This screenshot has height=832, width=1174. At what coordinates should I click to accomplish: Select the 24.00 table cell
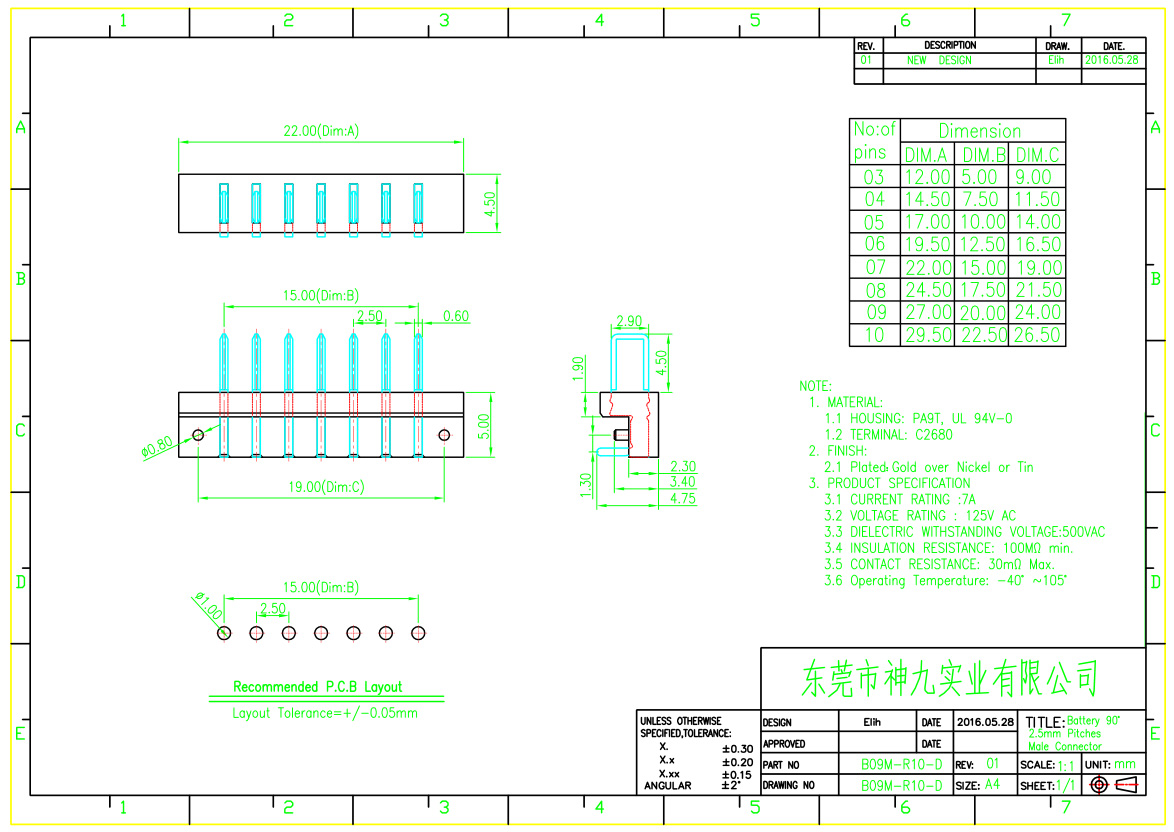tap(1038, 312)
